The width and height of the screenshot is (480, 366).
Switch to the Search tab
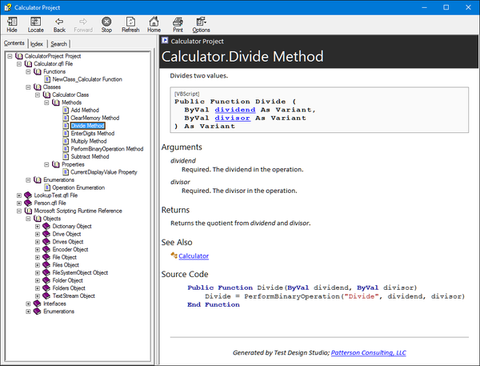coord(59,44)
